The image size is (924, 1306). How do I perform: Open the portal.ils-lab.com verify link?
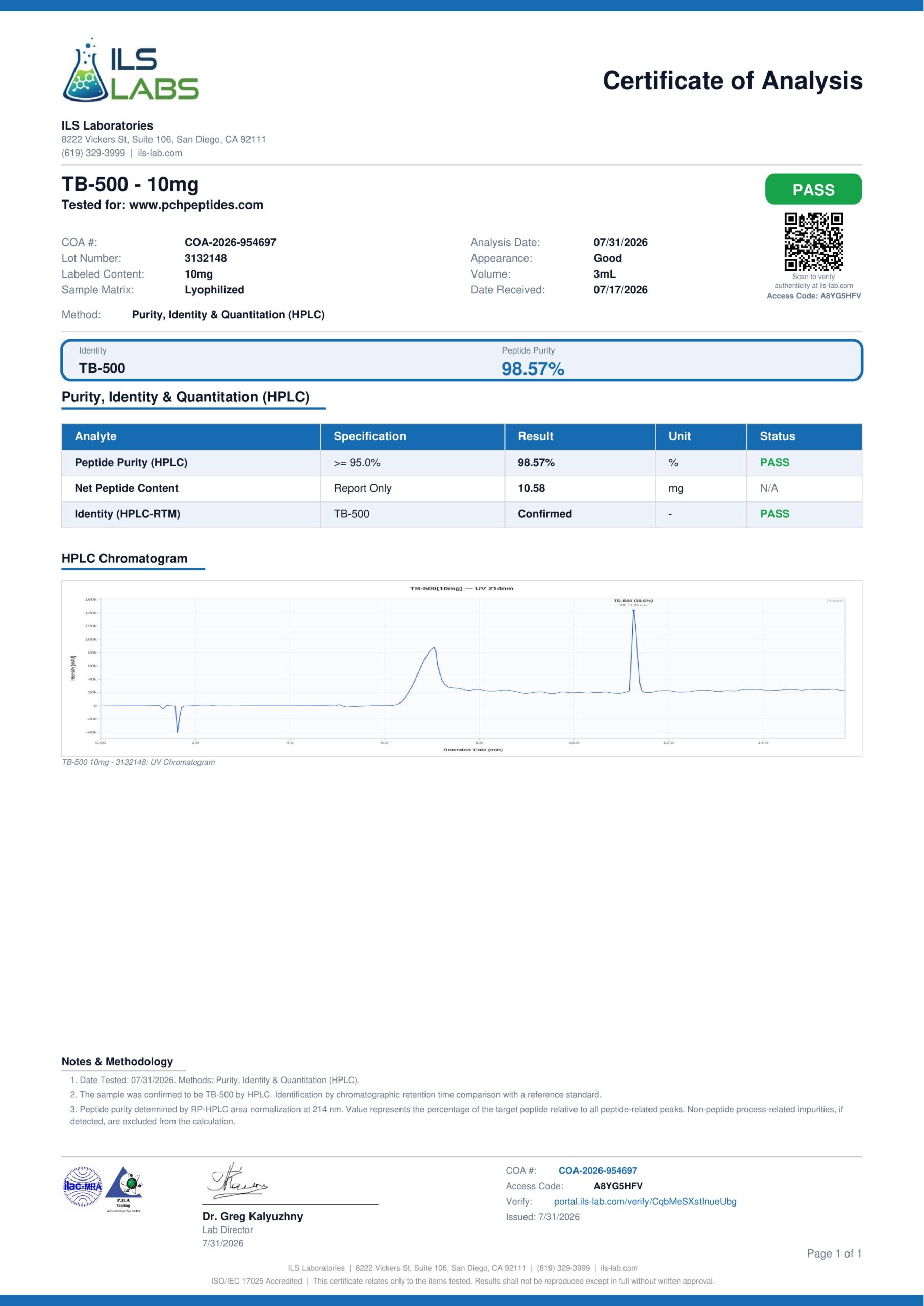pos(644,1201)
